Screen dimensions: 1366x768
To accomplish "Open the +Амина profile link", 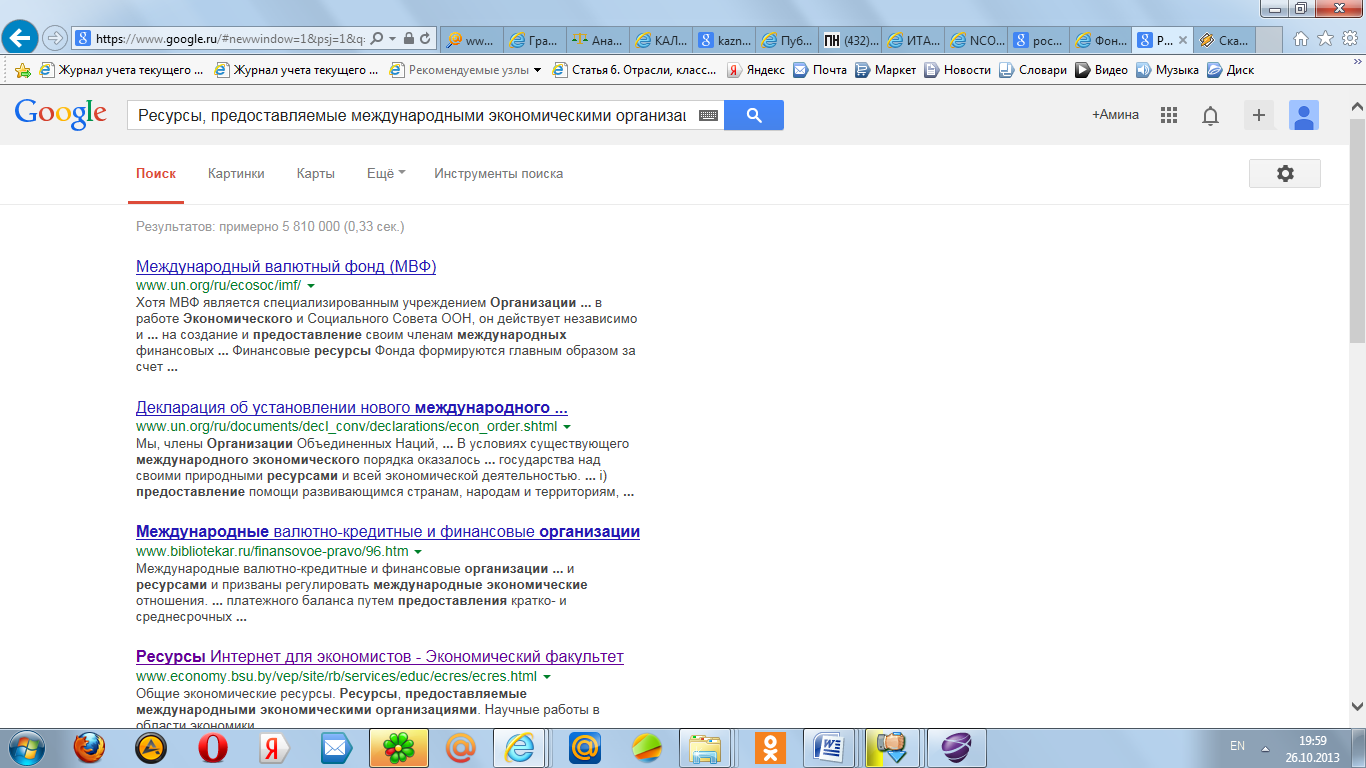I will pyautogui.click(x=1115, y=115).
